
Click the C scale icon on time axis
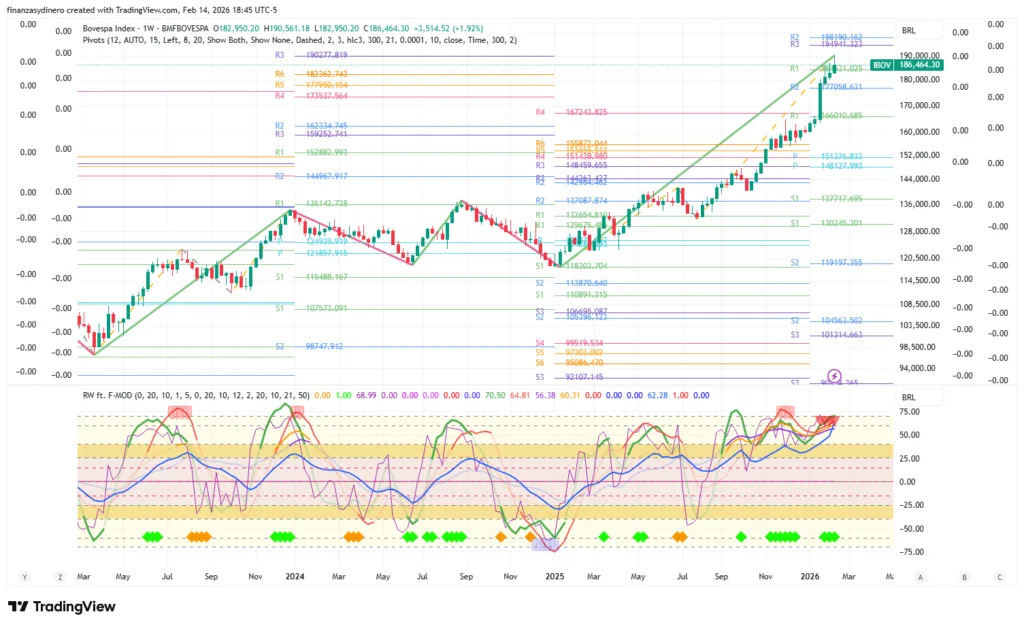[1000, 577]
